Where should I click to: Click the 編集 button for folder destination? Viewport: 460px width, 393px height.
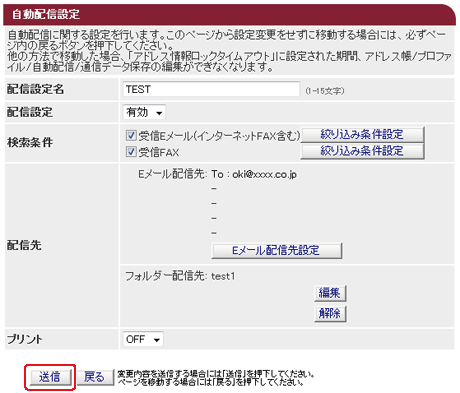pyautogui.click(x=330, y=293)
